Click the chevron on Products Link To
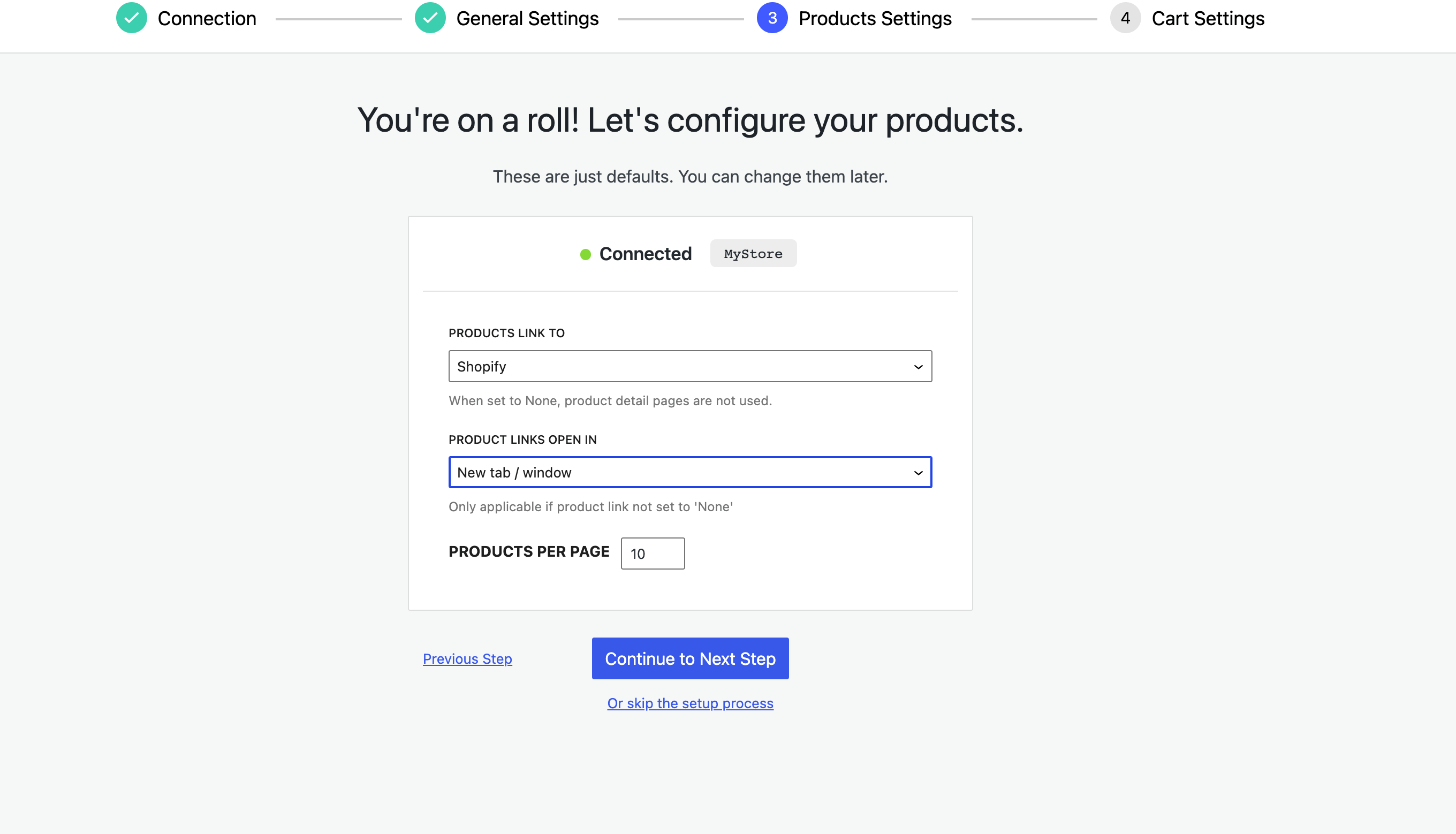1456x834 pixels. pyautogui.click(x=918, y=367)
